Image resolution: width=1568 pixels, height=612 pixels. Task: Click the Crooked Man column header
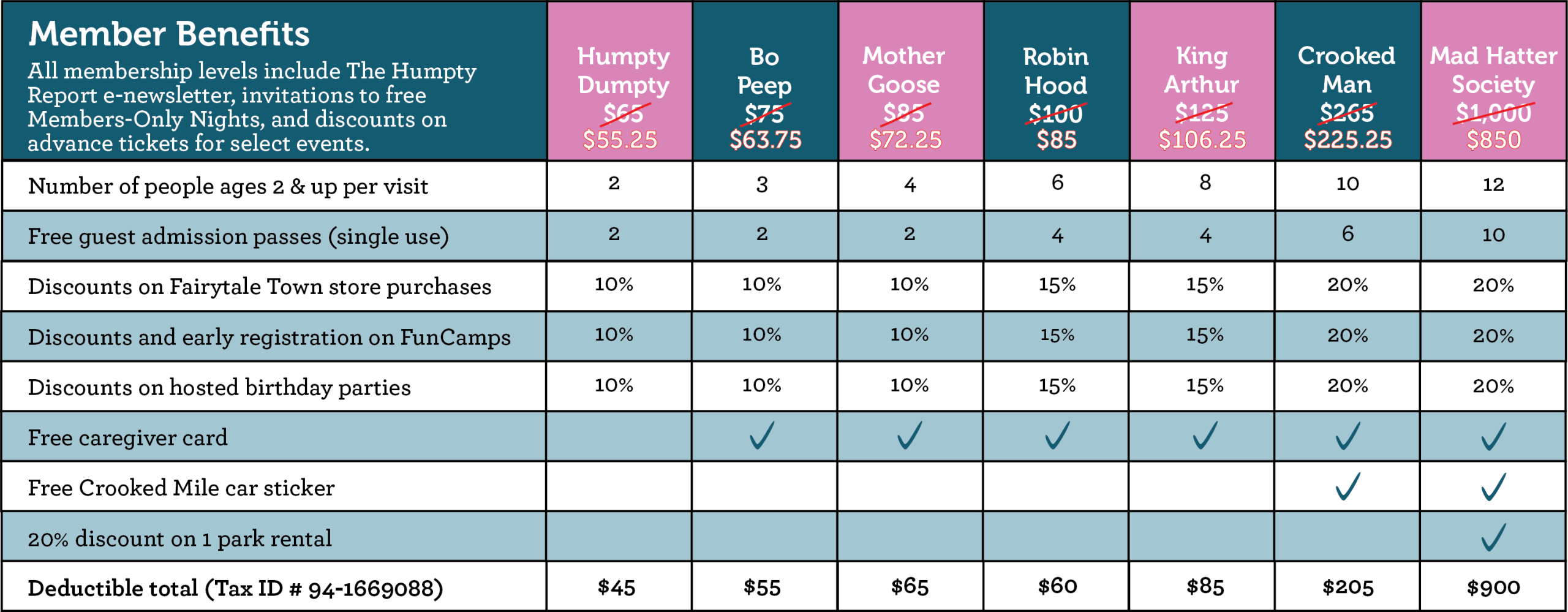coord(1347,82)
